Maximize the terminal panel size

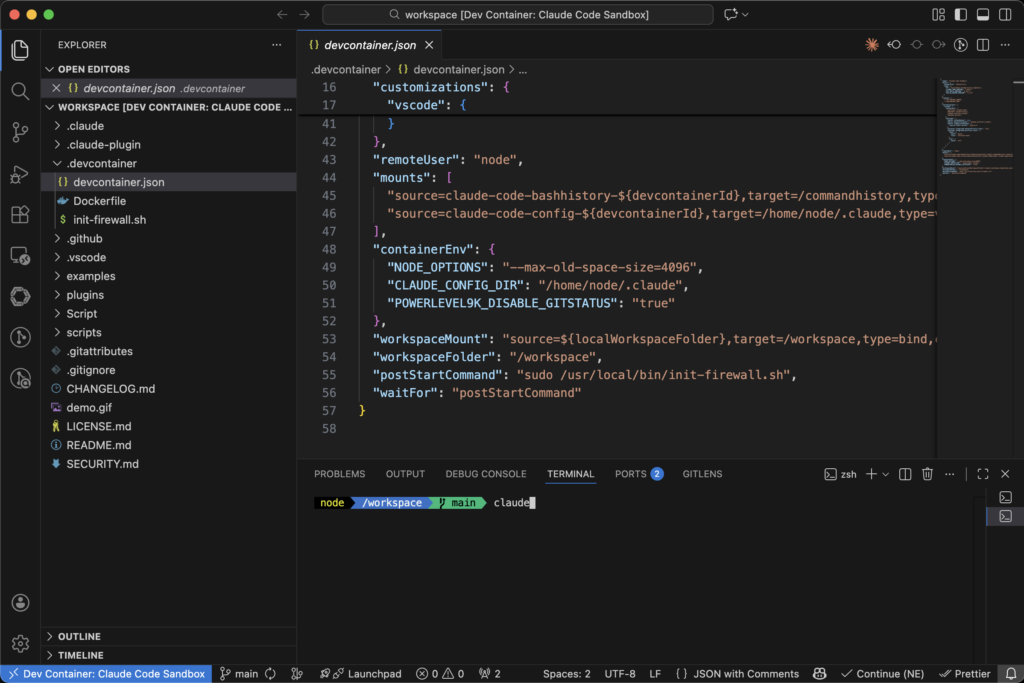[x=982, y=474]
